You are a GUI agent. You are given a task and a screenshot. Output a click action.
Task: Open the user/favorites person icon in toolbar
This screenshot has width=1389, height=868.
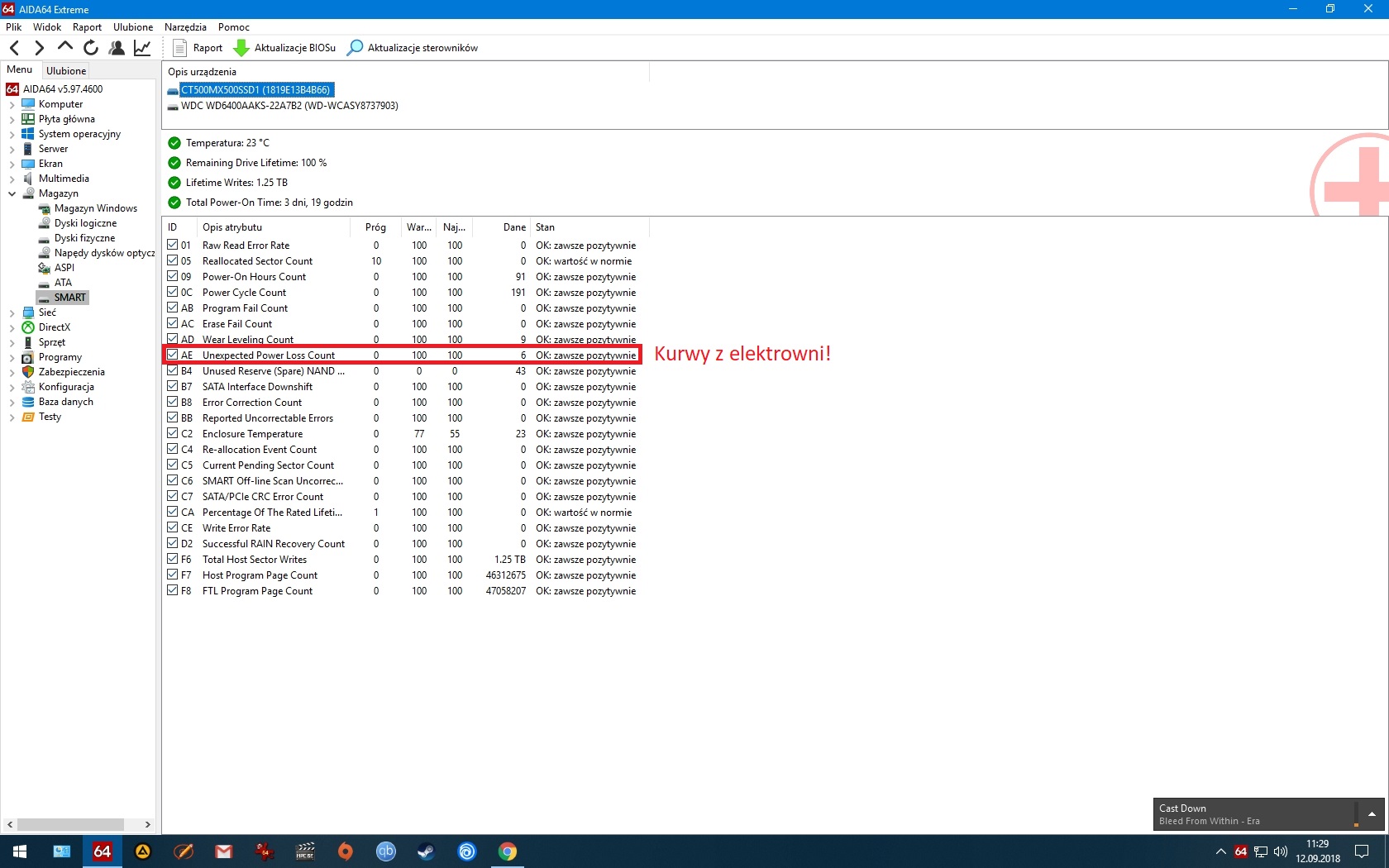pyautogui.click(x=117, y=48)
